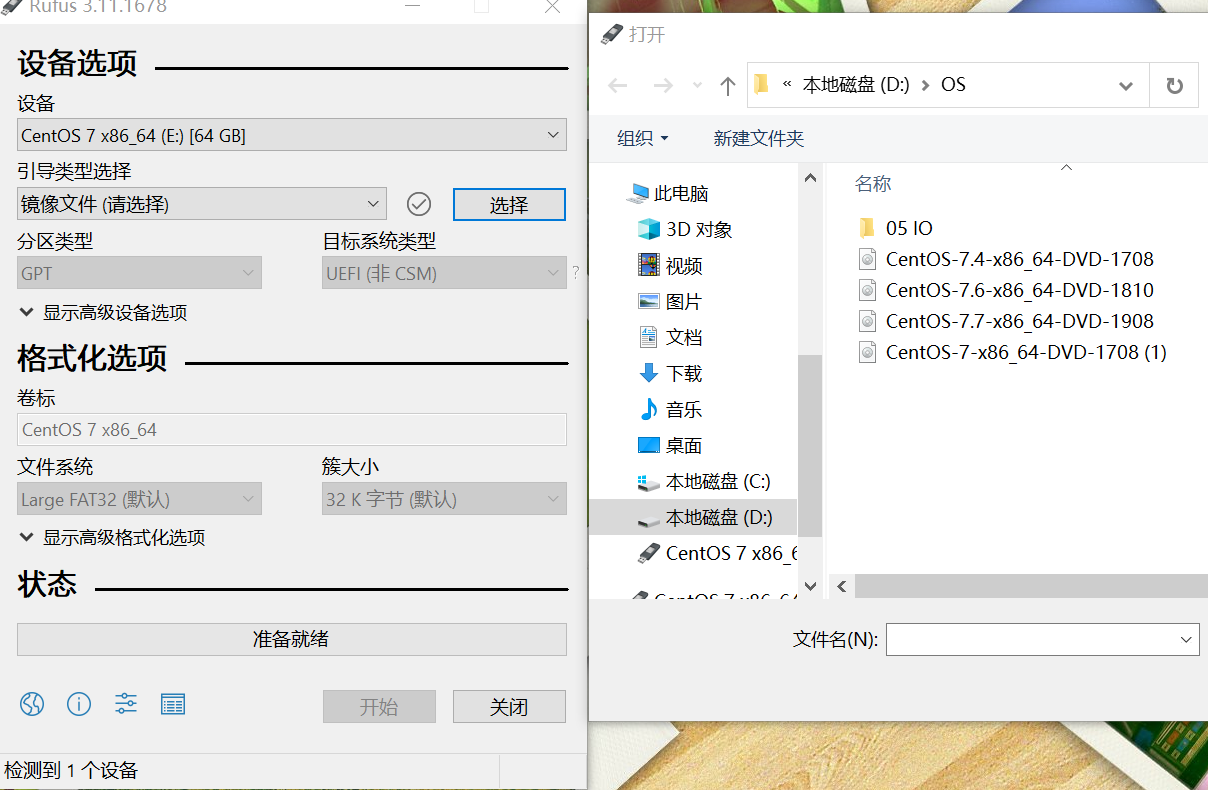Viewport: 1208px width, 790px height.
Task: Open recent locations dropdown arrow
Action: (697, 86)
